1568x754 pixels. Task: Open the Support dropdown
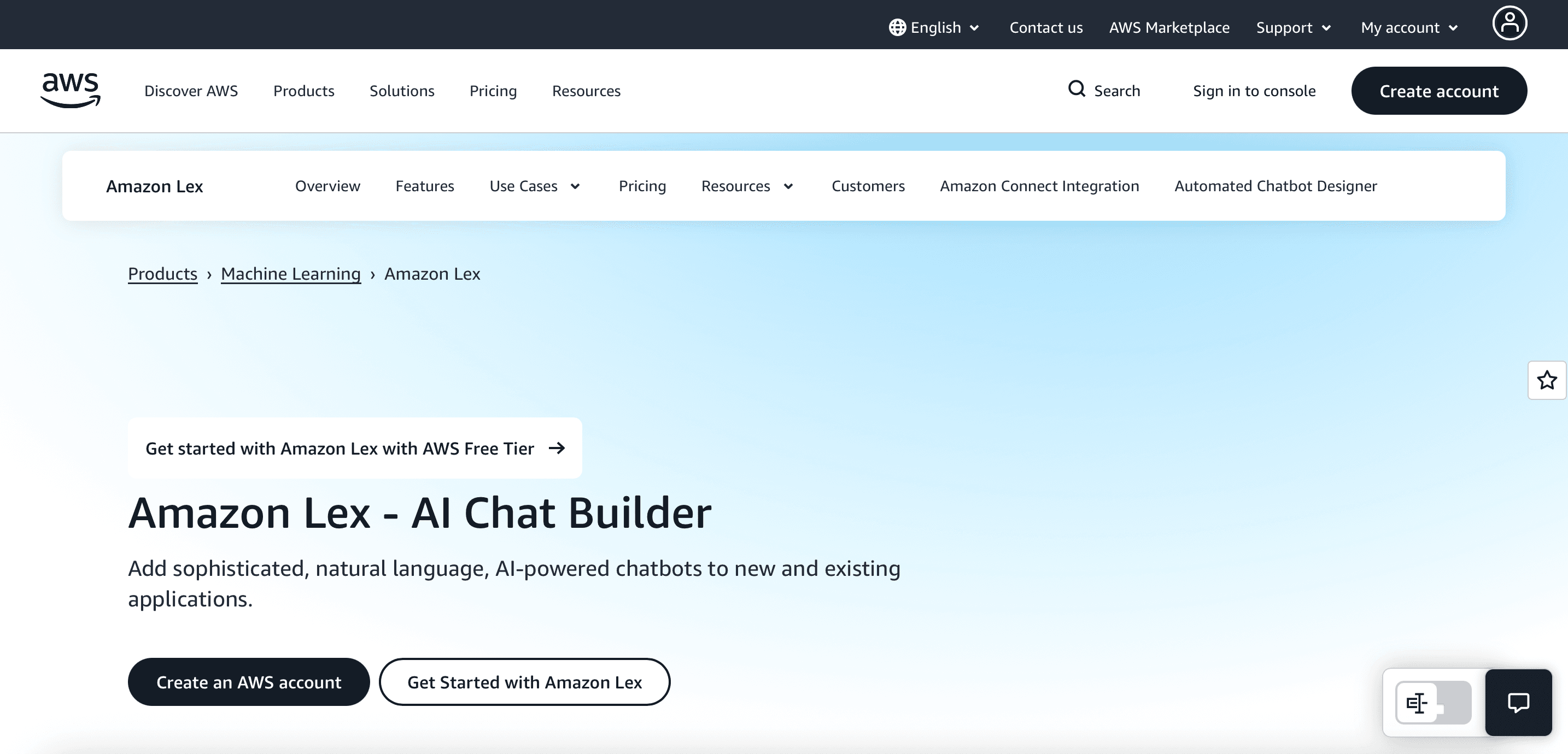tap(1294, 27)
